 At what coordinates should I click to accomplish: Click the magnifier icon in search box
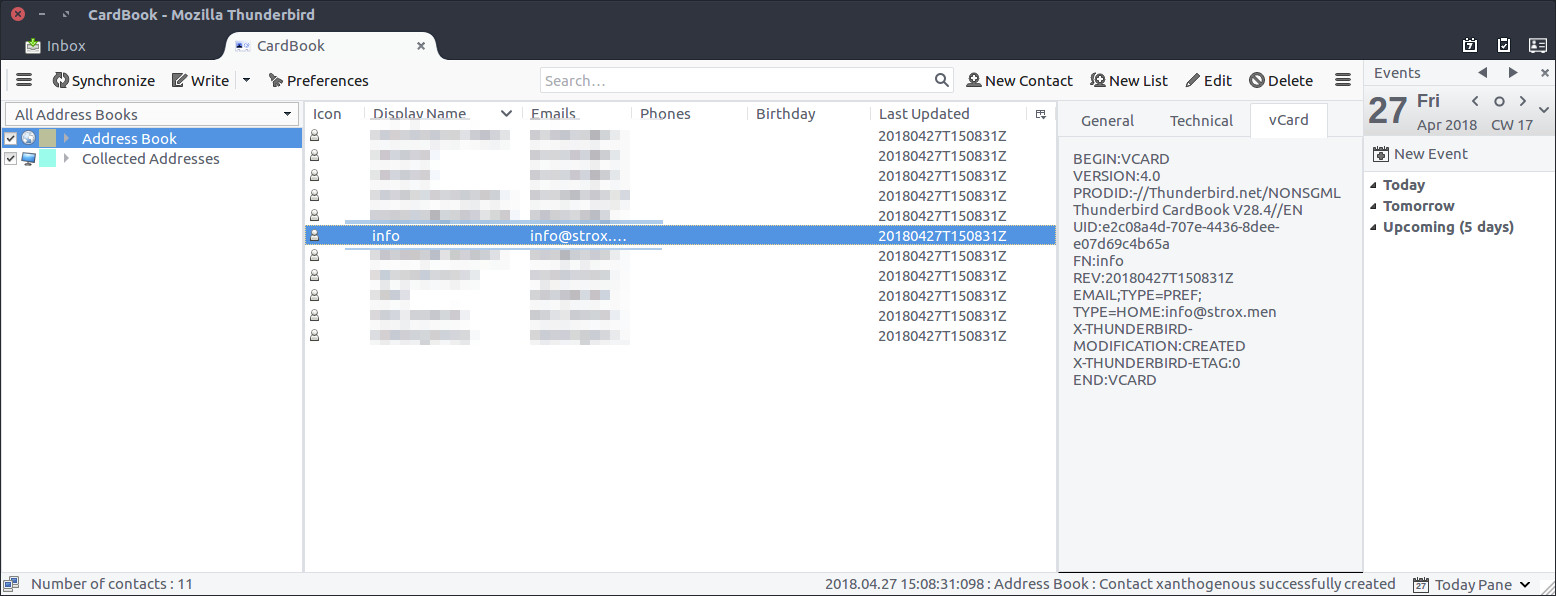pos(941,80)
